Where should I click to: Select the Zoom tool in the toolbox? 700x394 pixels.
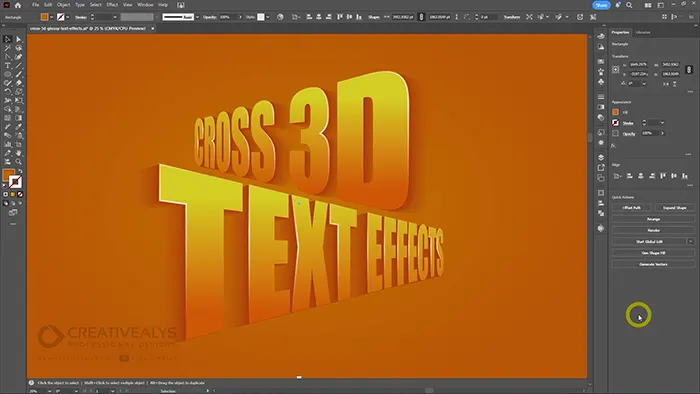(x=19, y=162)
